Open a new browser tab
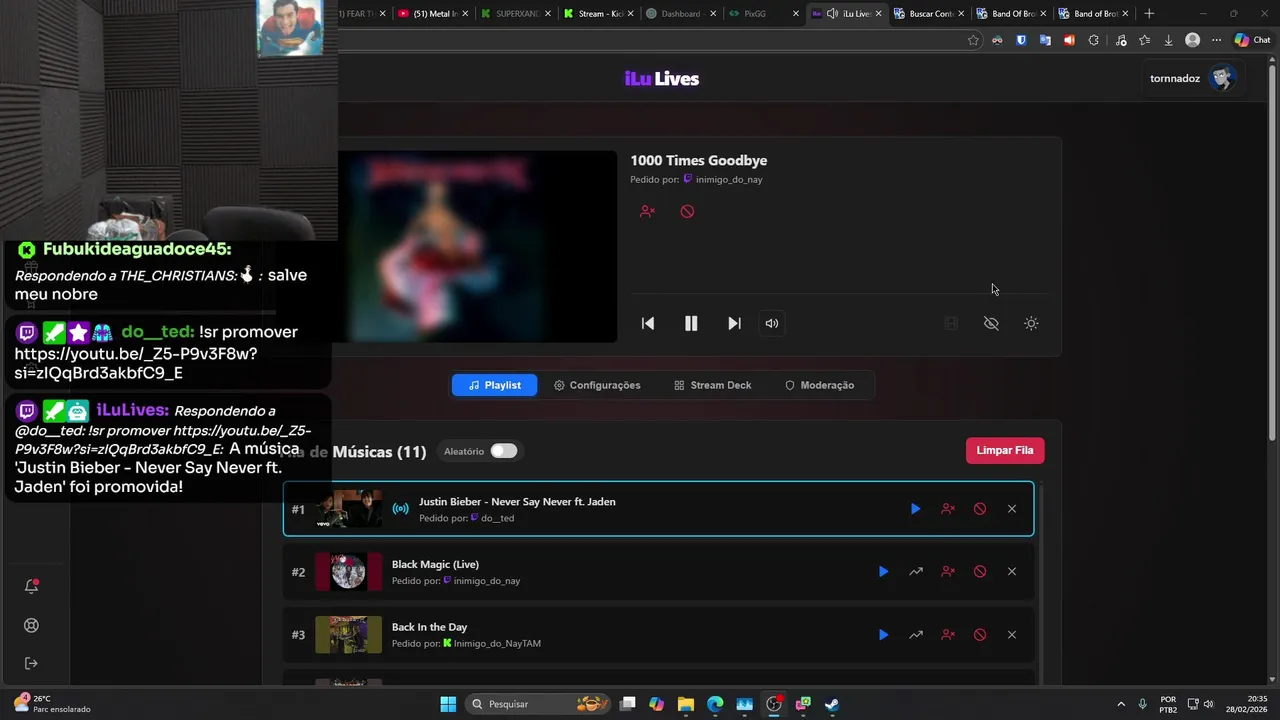Viewport: 1280px width, 720px height. tap(1149, 14)
